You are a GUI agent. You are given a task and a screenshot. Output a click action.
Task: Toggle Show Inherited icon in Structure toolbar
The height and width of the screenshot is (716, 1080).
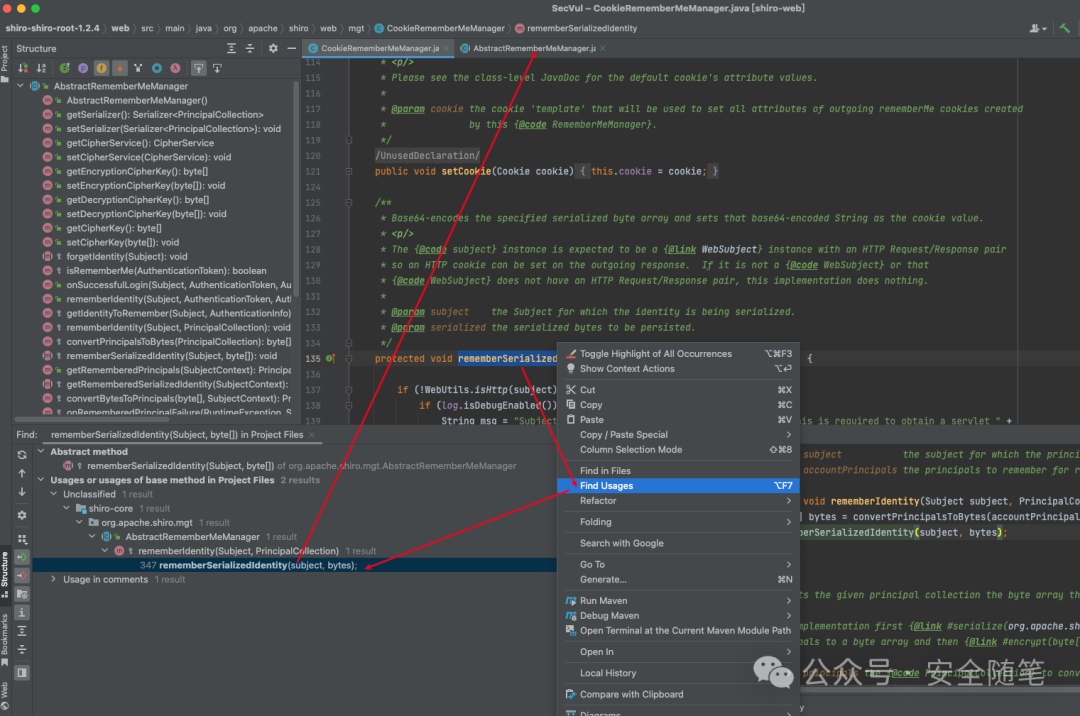64,68
